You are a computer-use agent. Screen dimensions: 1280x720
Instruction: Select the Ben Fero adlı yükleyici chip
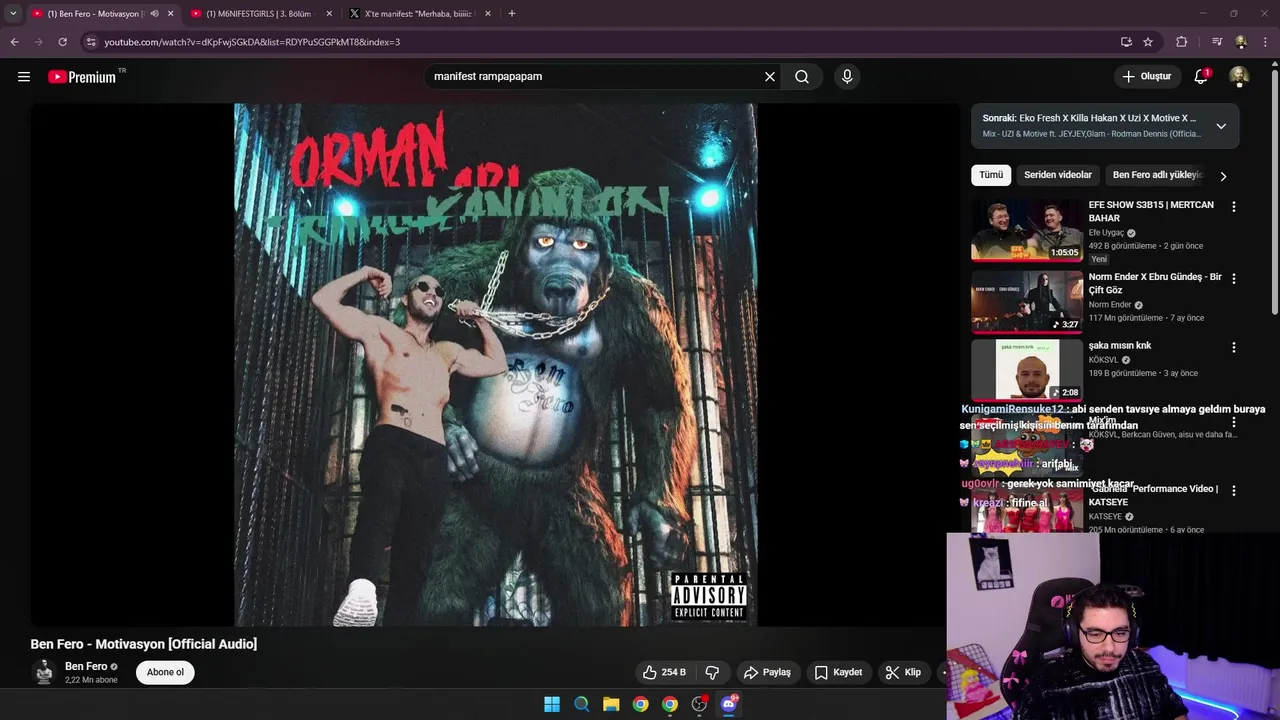[x=1157, y=175]
